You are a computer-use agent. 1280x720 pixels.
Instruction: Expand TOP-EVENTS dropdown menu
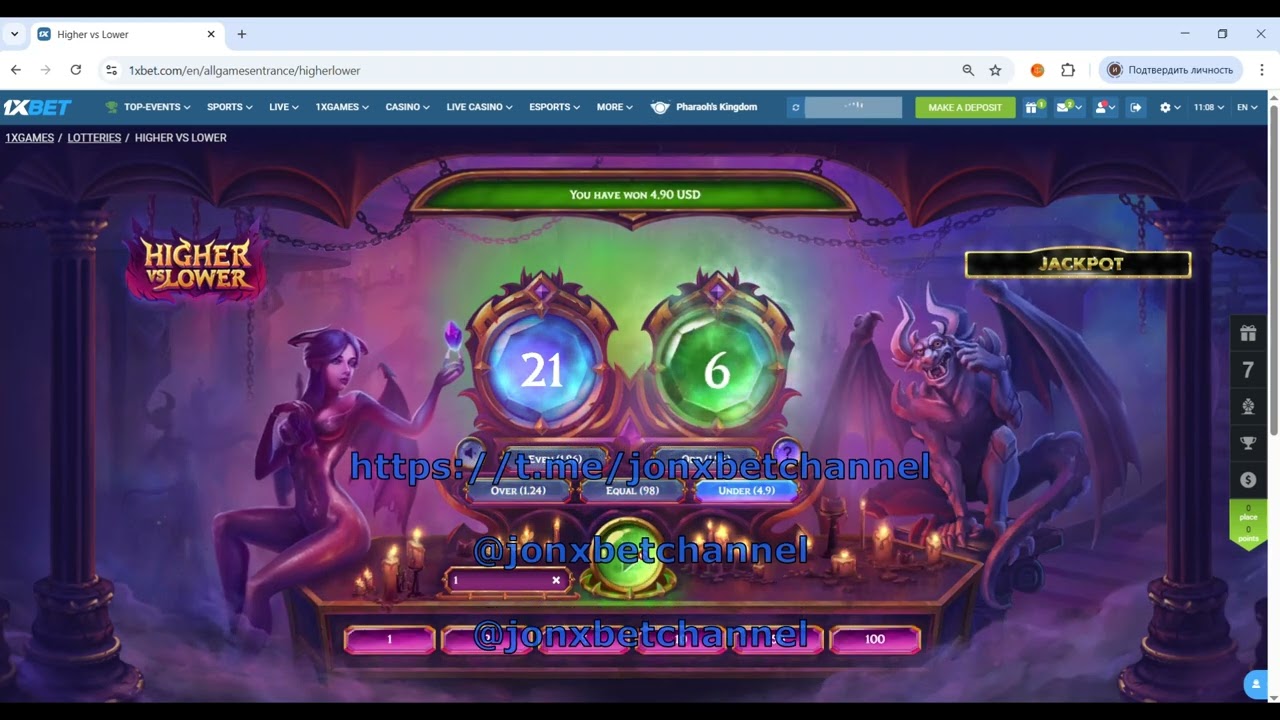tap(148, 107)
